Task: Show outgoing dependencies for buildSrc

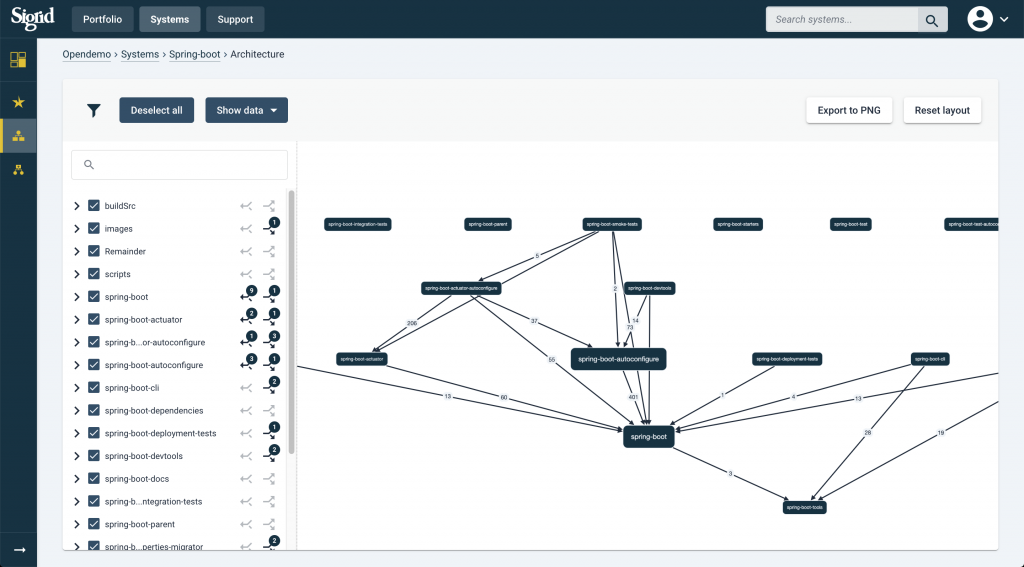Action: [269, 206]
